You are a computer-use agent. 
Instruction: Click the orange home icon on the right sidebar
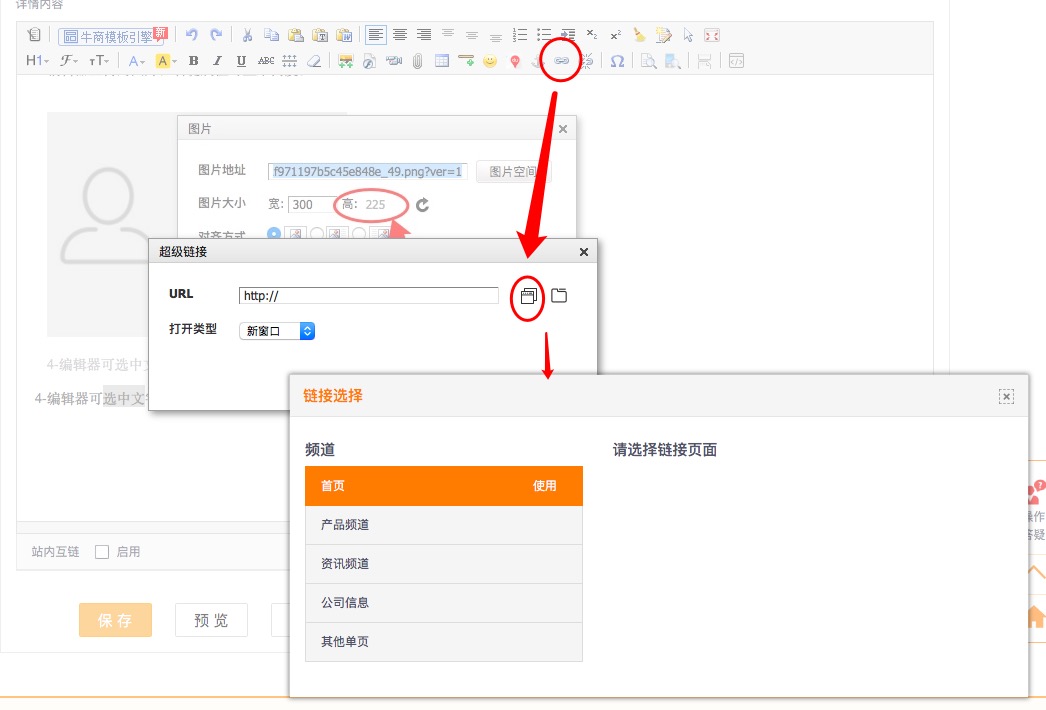[1036, 617]
